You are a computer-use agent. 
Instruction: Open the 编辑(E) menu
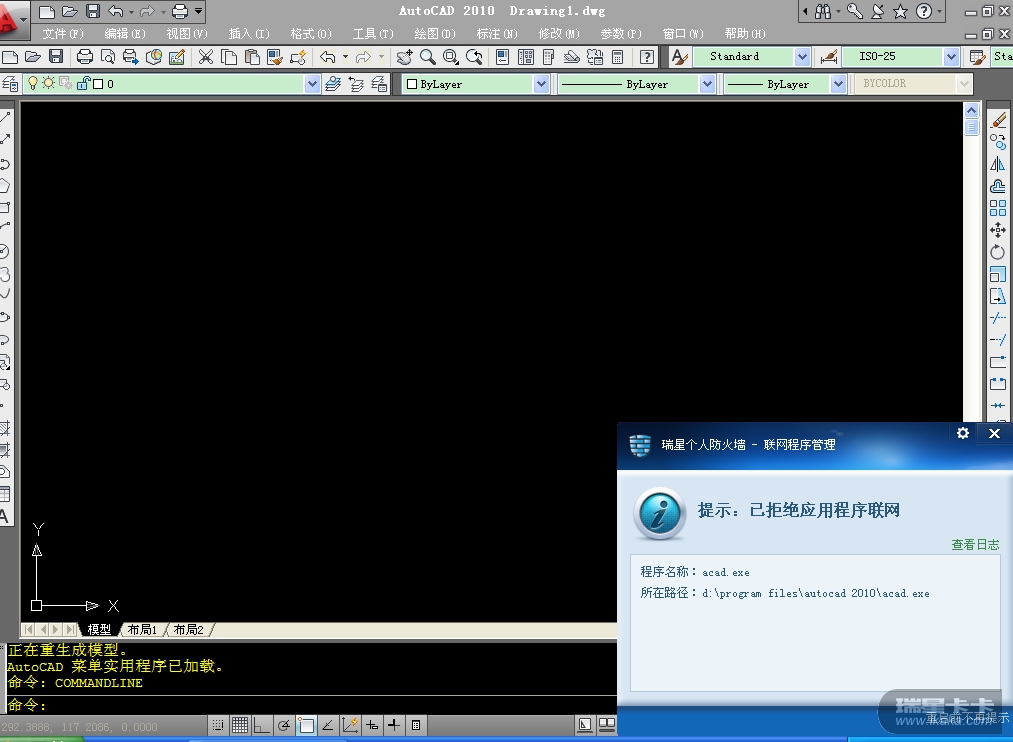(125, 34)
